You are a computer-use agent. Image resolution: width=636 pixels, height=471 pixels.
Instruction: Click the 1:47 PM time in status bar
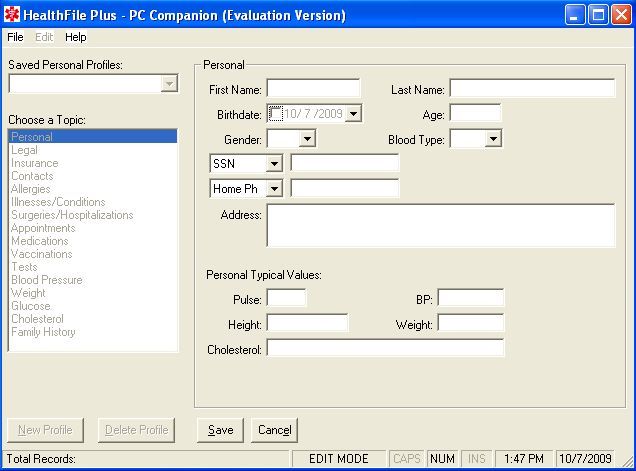tap(524, 459)
